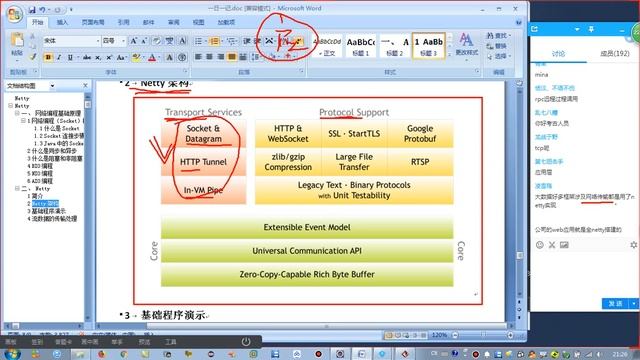Open the Document Map view dropdown
This screenshot has height=360, width=640.
pos(52,86)
